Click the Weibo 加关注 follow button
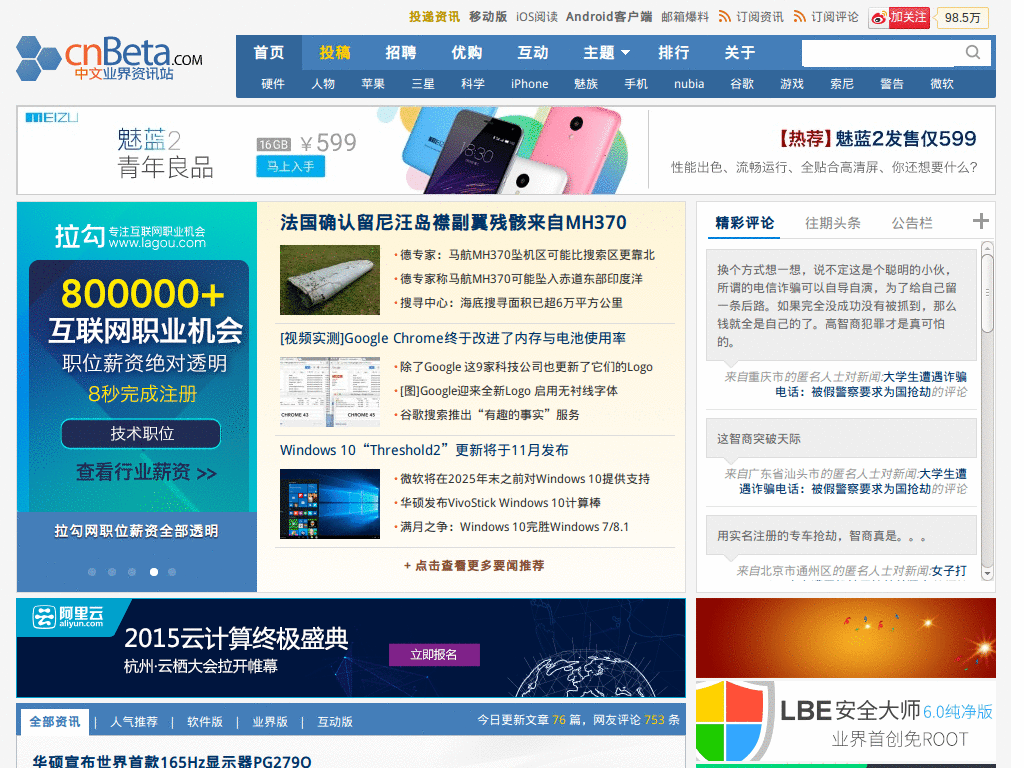 click(899, 18)
